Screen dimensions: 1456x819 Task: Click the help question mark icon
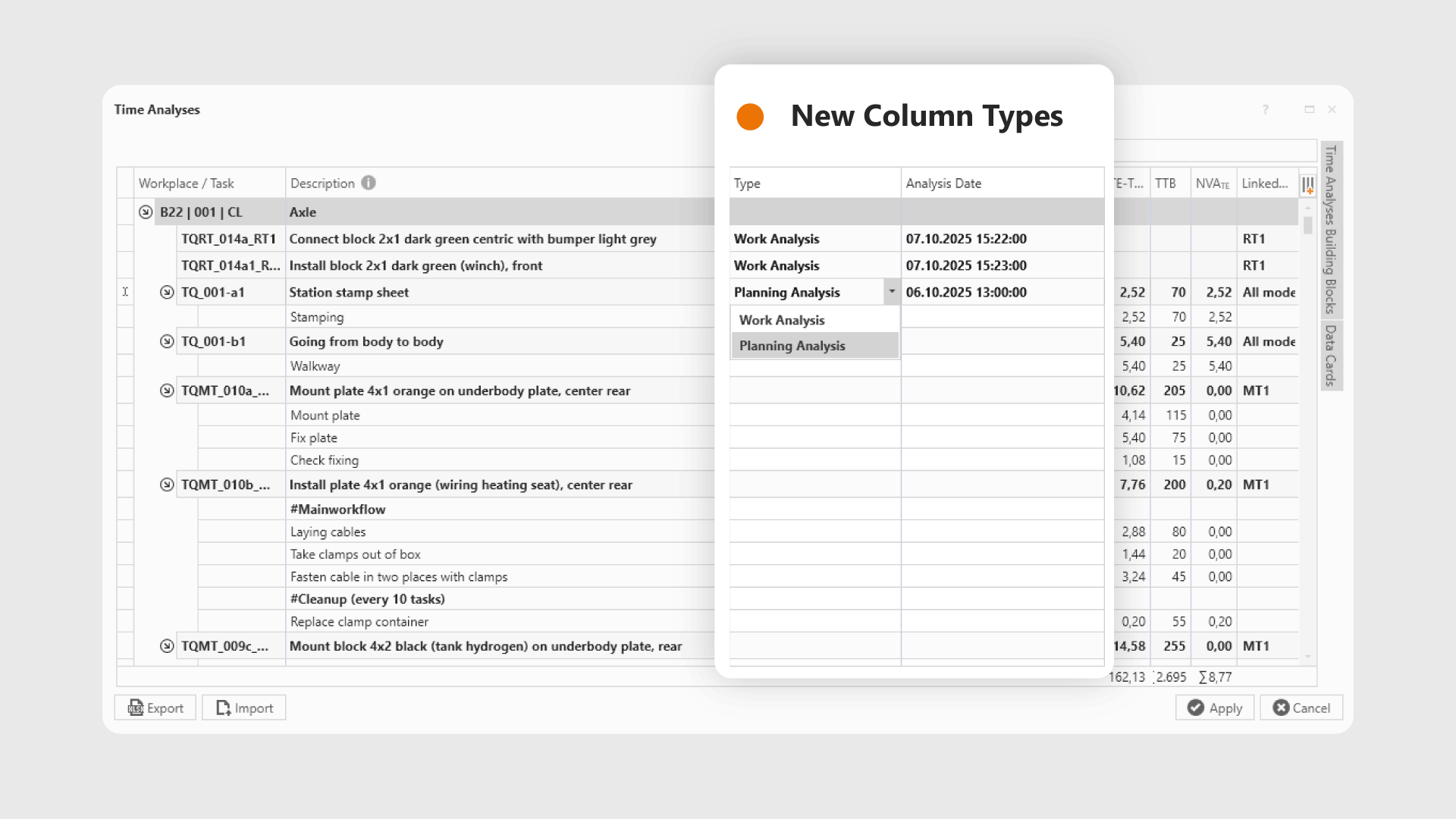(1265, 110)
